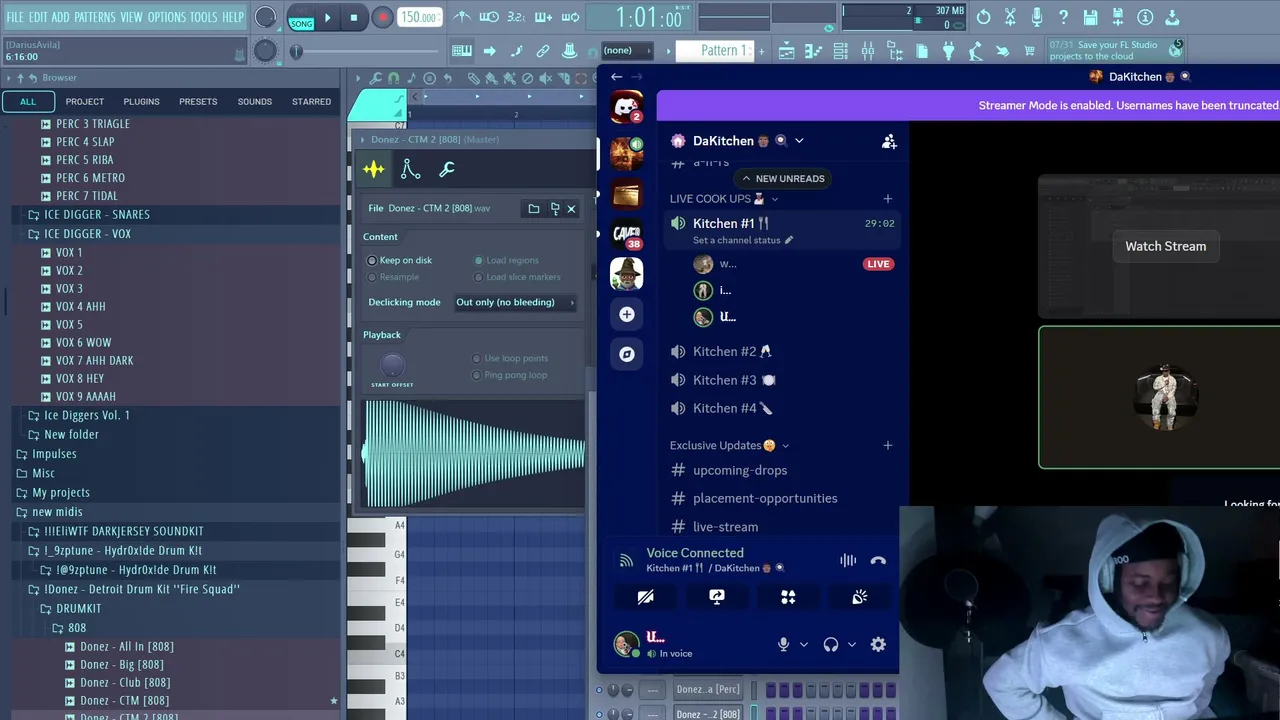The width and height of the screenshot is (1280, 720).
Task: Open Discord user settings gear
Action: click(878, 645)
